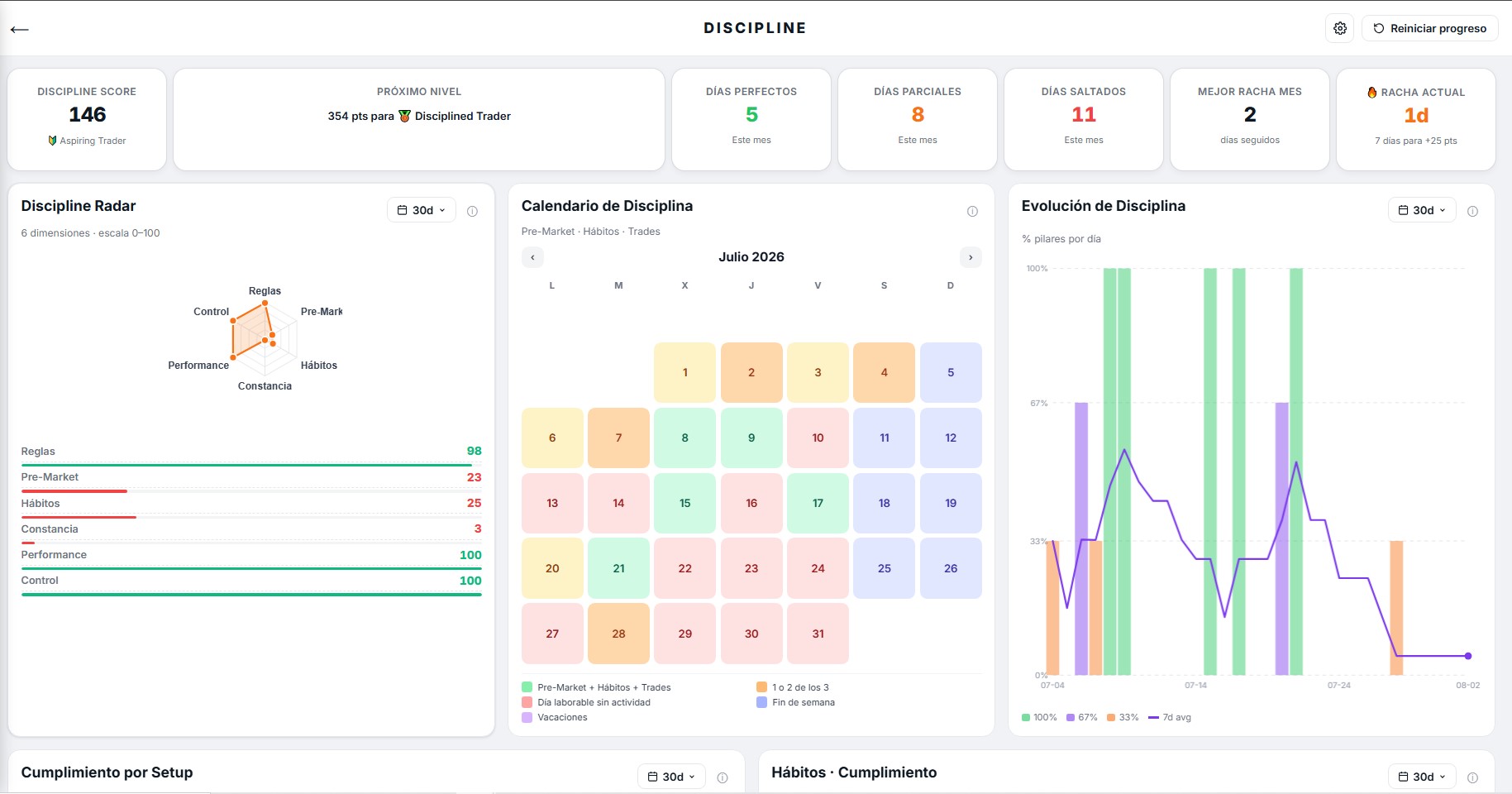Open Hábitos · Cumplimiento 30d dropdown
Screen dimensions: 1512x794
point(1422,777)
